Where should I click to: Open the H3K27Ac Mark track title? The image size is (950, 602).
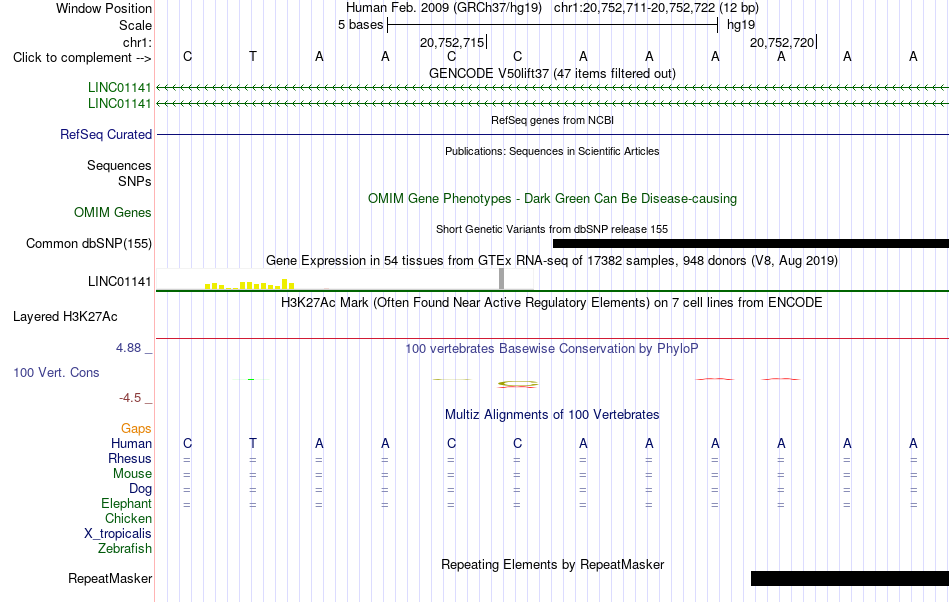[x=552, y=302]
